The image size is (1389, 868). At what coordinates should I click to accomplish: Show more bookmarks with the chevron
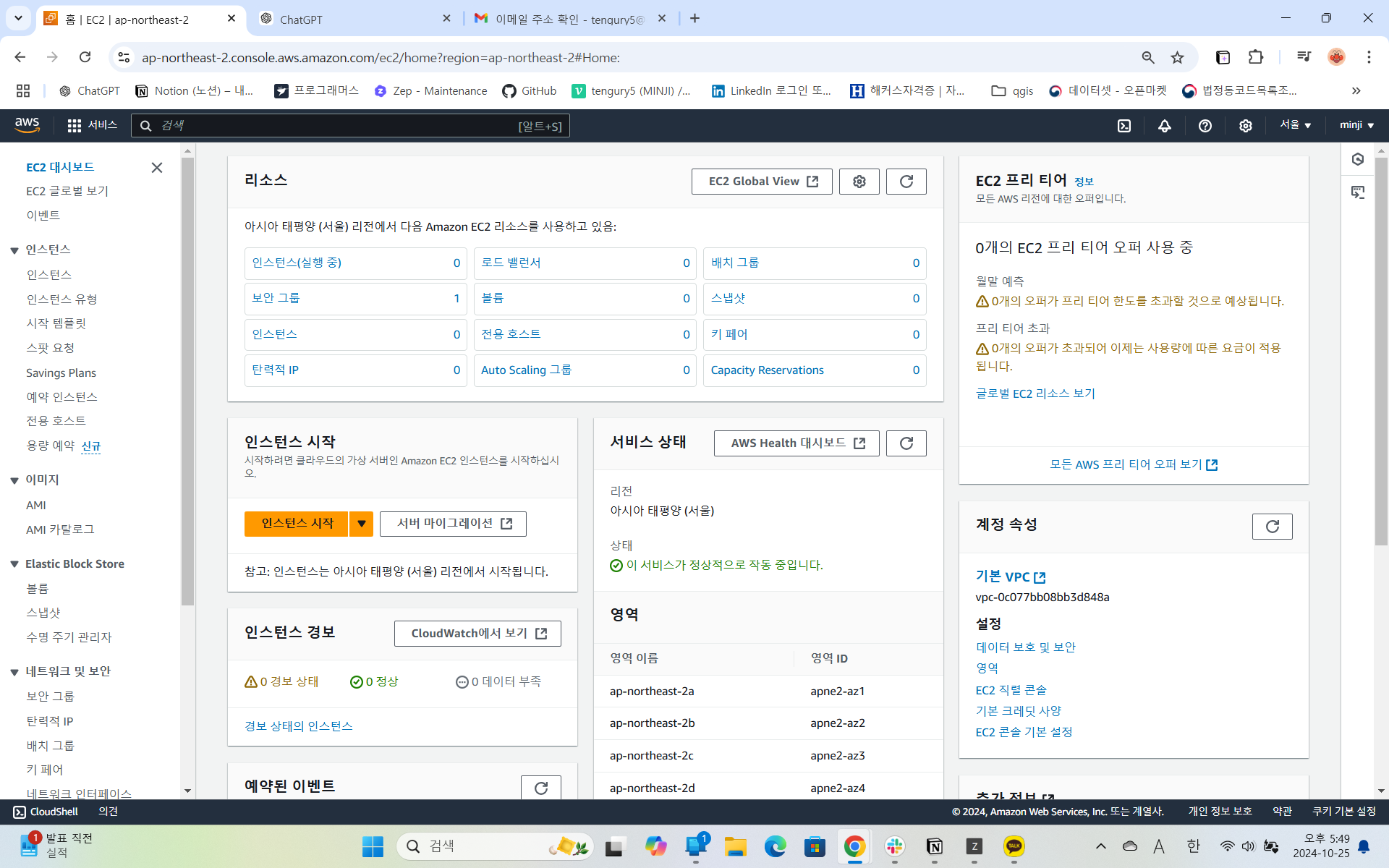coord(1356,90)
